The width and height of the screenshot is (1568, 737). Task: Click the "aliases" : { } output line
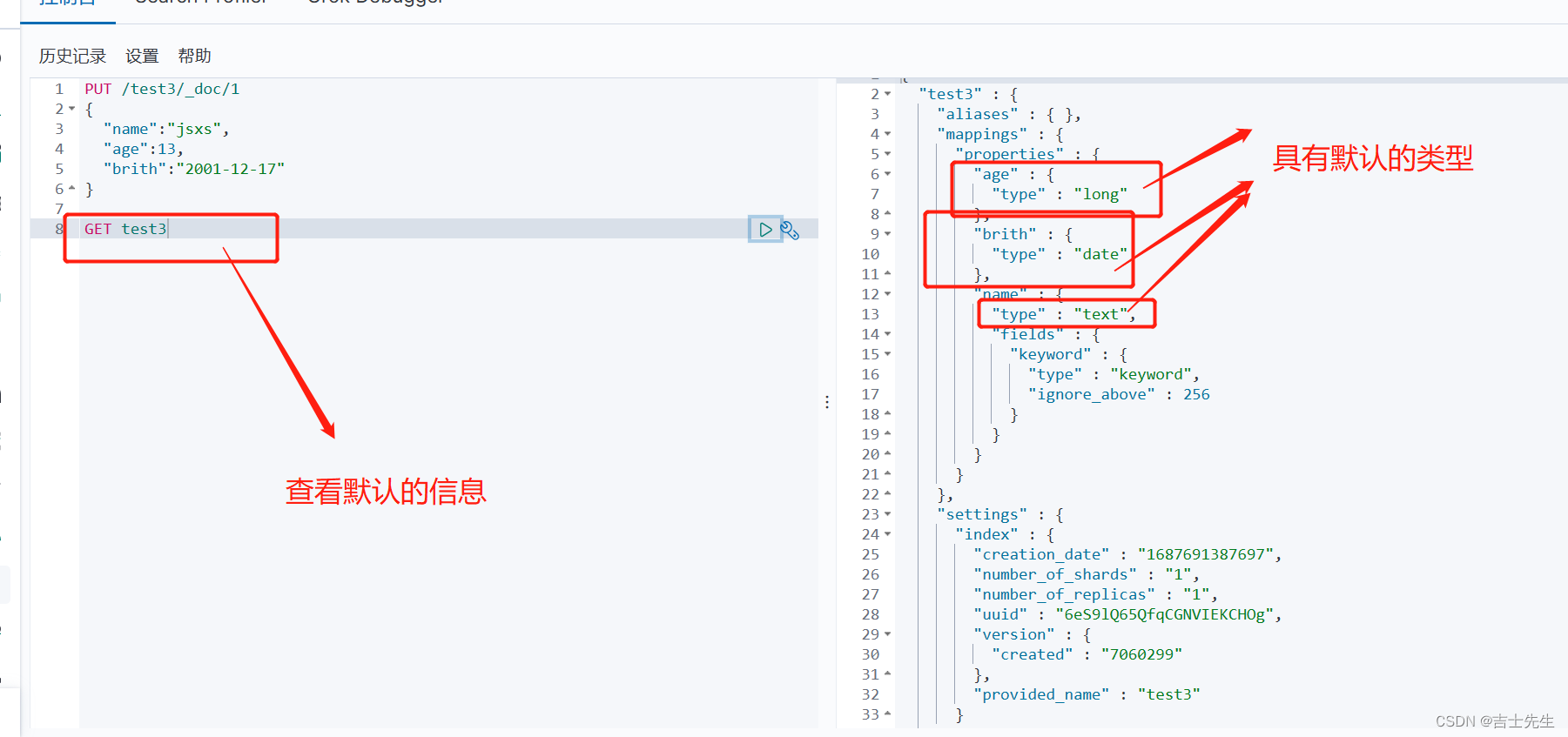[1009, 114]
